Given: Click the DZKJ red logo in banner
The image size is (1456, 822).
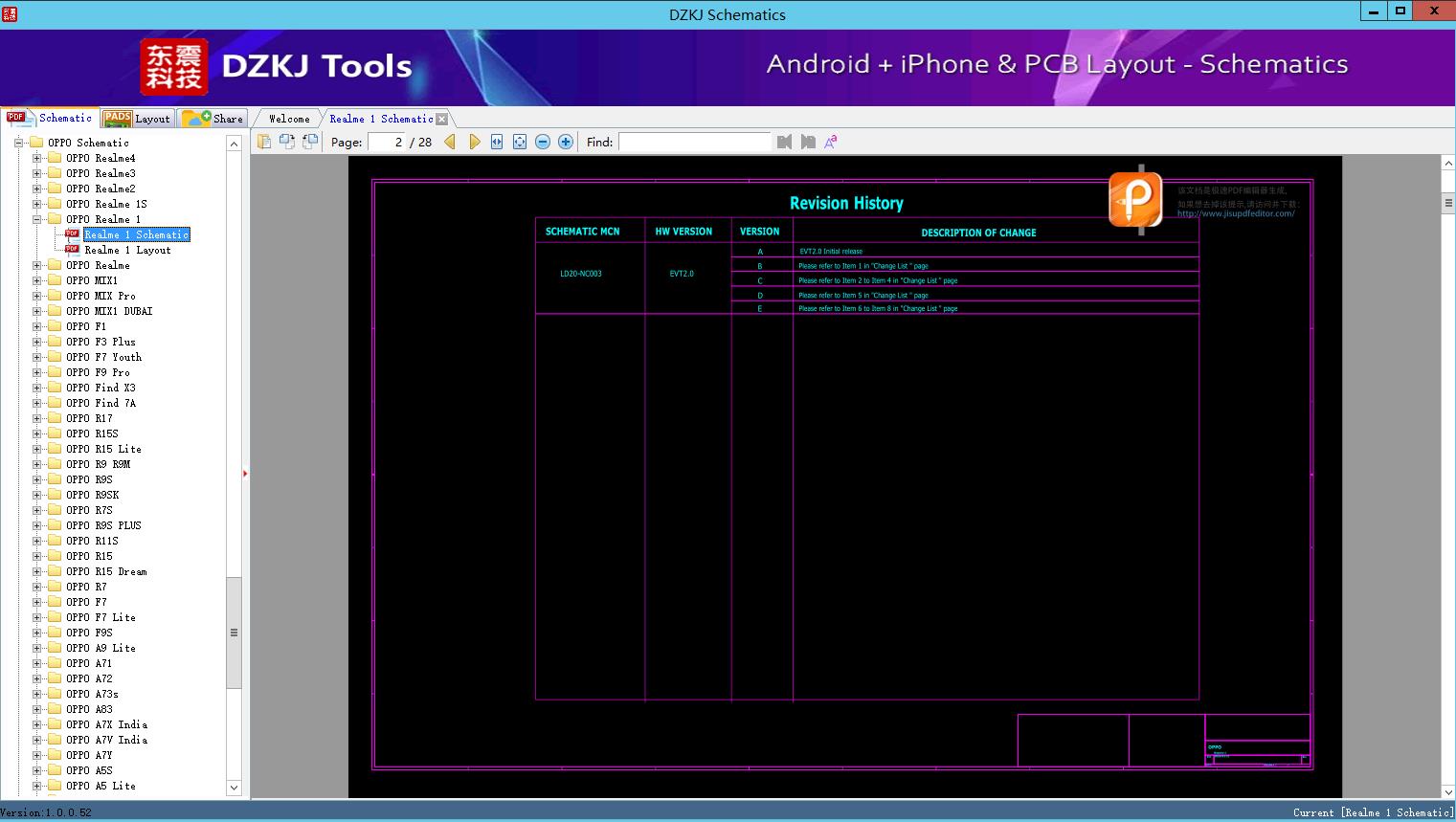Looking at the screenshot, I should (x=174, y=67).
